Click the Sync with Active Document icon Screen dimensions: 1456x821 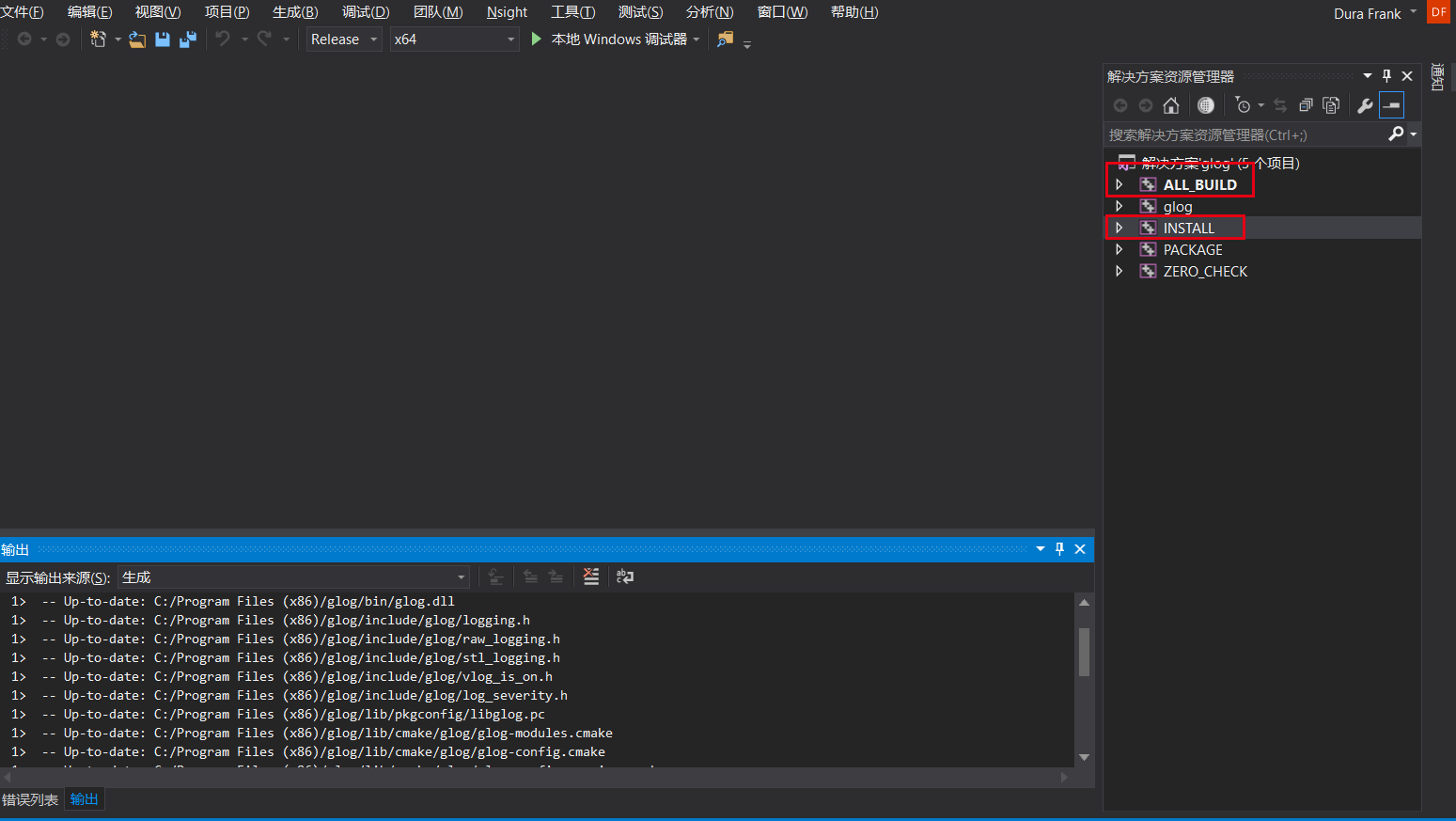(1280, 105)
